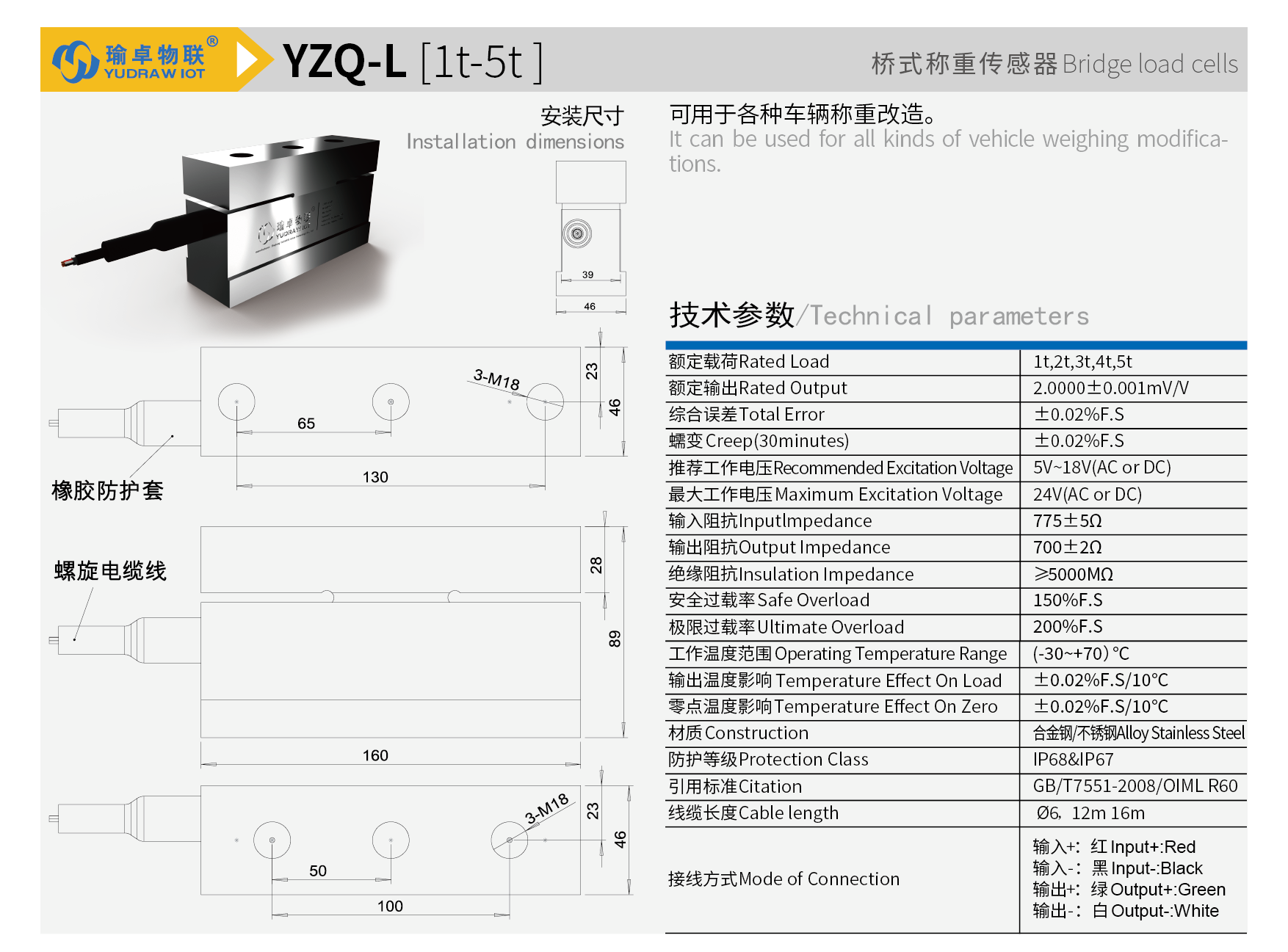Click the value '24V(AC or DC)'
Screen dimensions: 1288x952
1087,494
